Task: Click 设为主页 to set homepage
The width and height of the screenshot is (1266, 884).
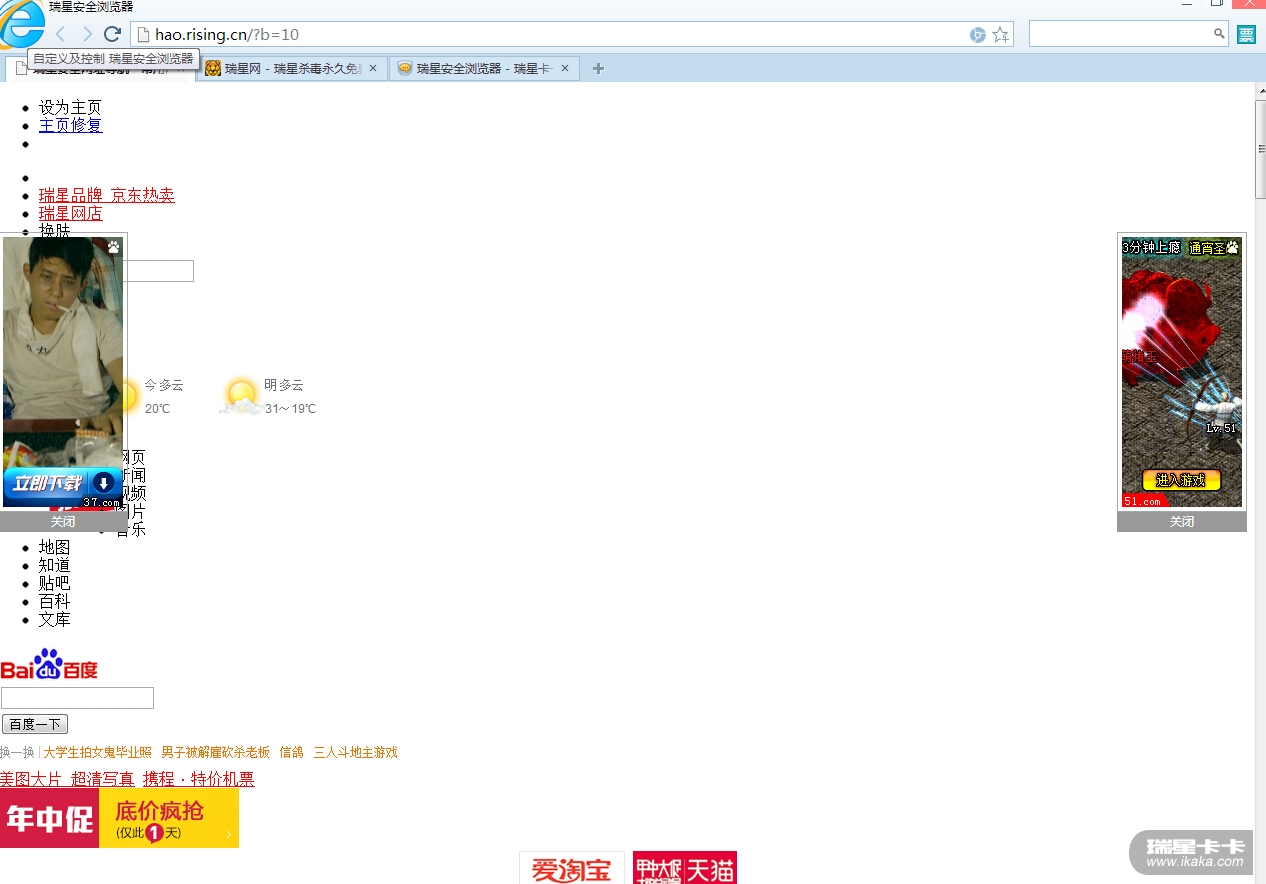Action: coord(70,107)
